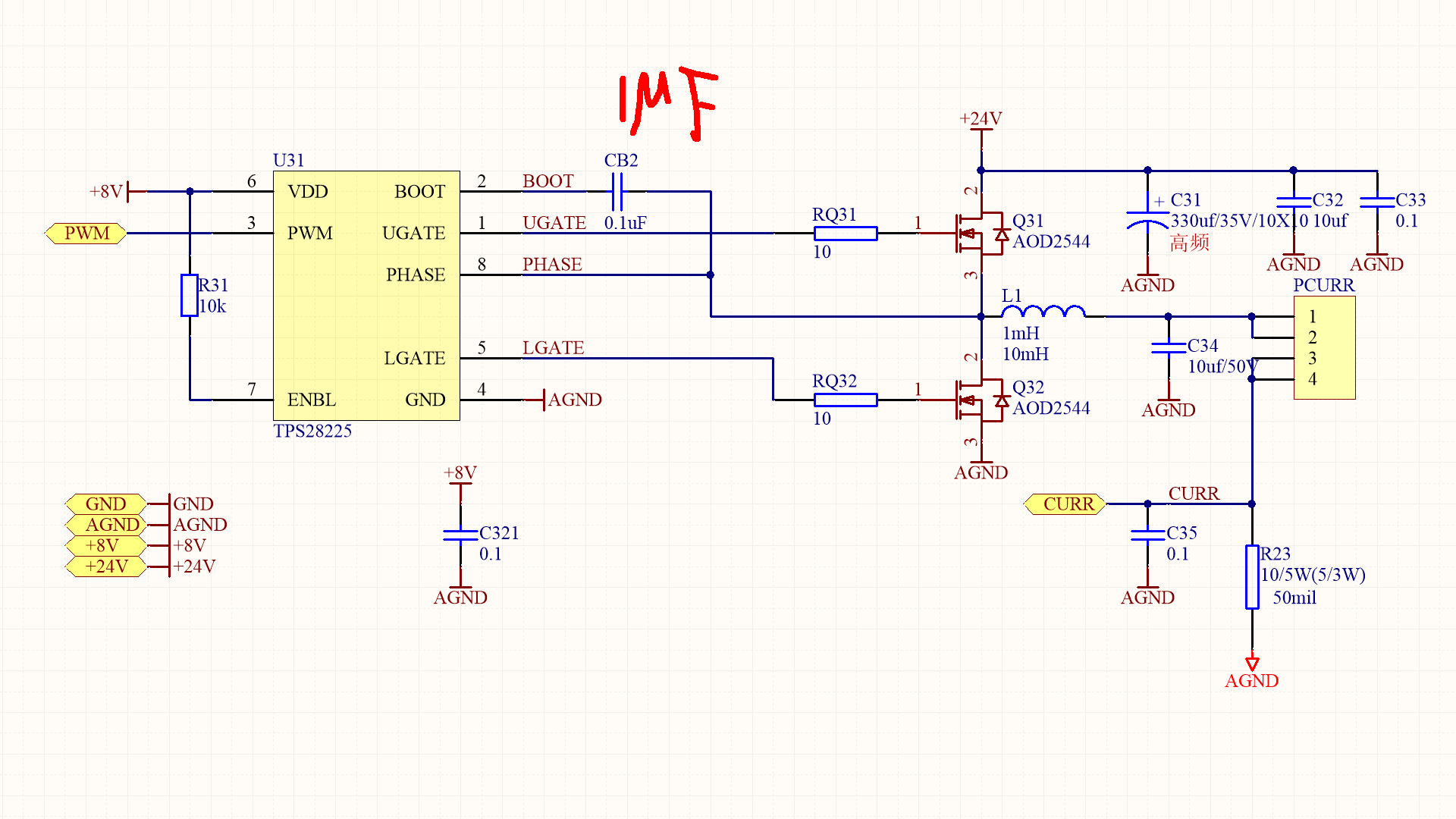
Task: Select inductor L1 coil symbol
Action: point(1043,312)
